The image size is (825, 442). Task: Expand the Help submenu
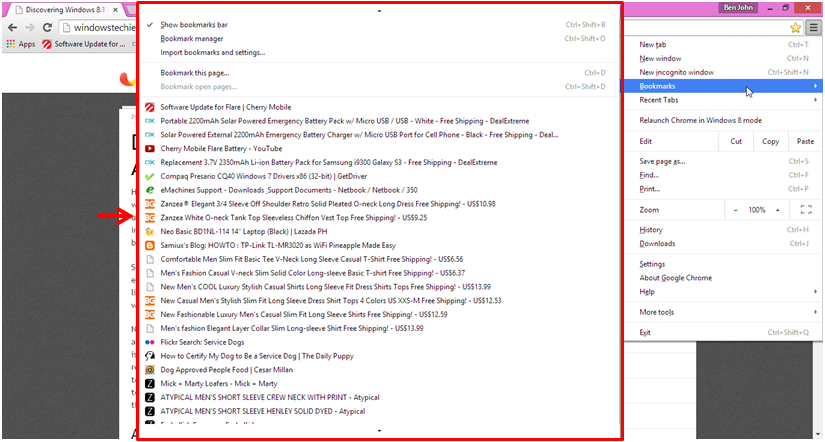click(x=723, y=292)
